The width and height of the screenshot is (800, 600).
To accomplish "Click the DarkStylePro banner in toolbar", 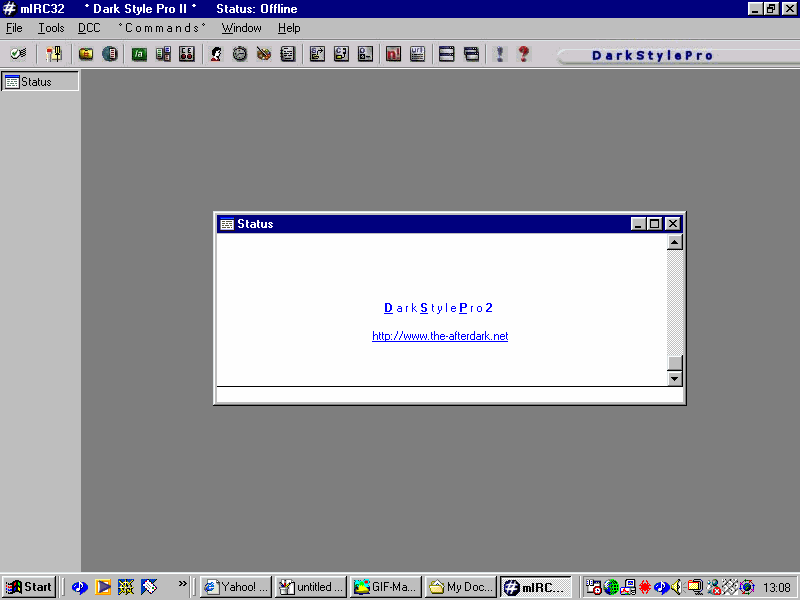I will 652,55.
